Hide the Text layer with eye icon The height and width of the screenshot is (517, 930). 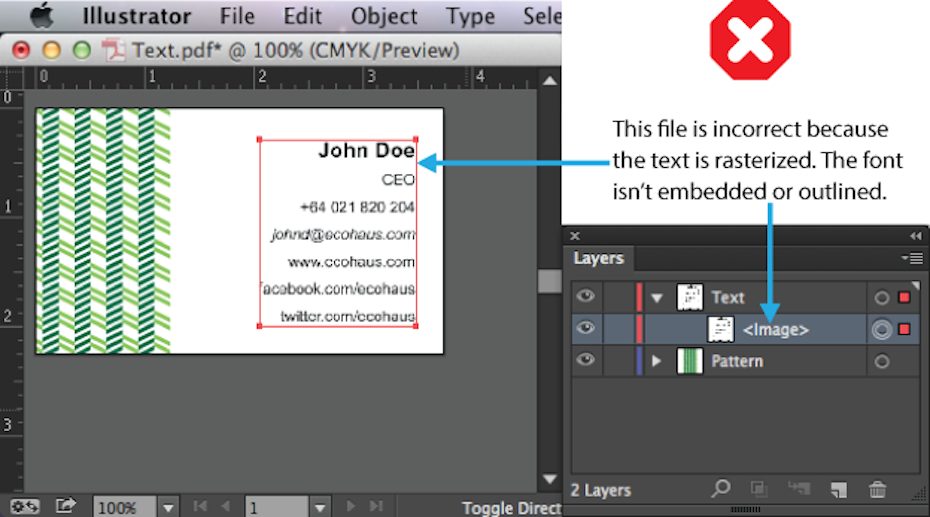[x=587, y=297]
